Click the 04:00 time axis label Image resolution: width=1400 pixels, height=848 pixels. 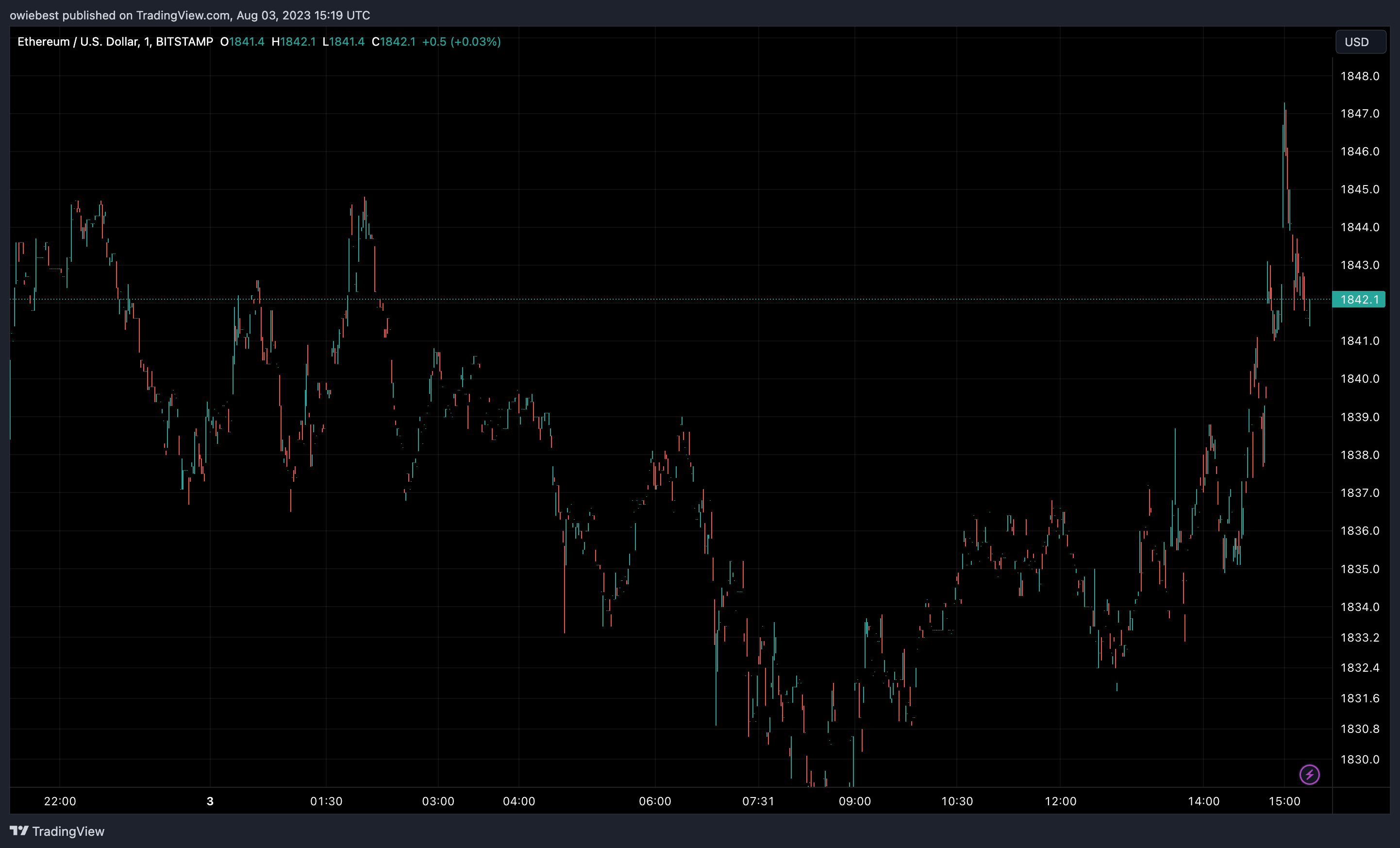point(519,801)
